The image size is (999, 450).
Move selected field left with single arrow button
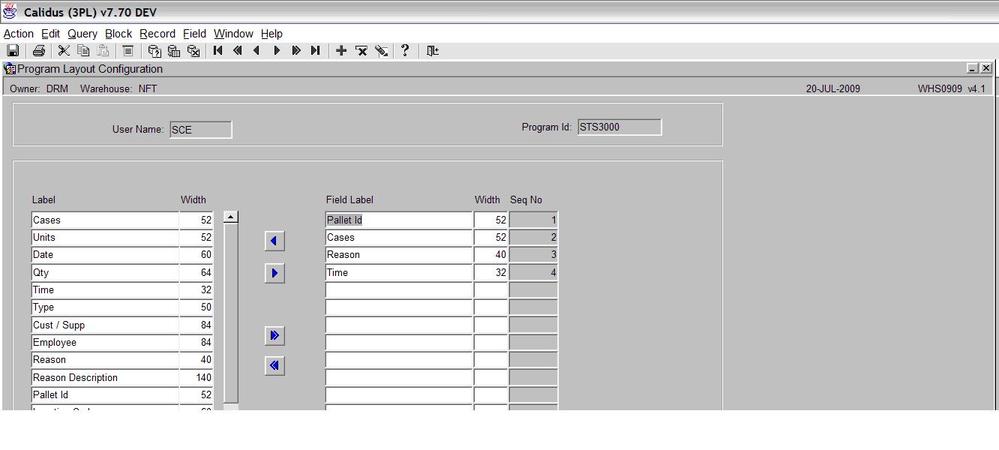pyautogui.click(x=275, y=241)
